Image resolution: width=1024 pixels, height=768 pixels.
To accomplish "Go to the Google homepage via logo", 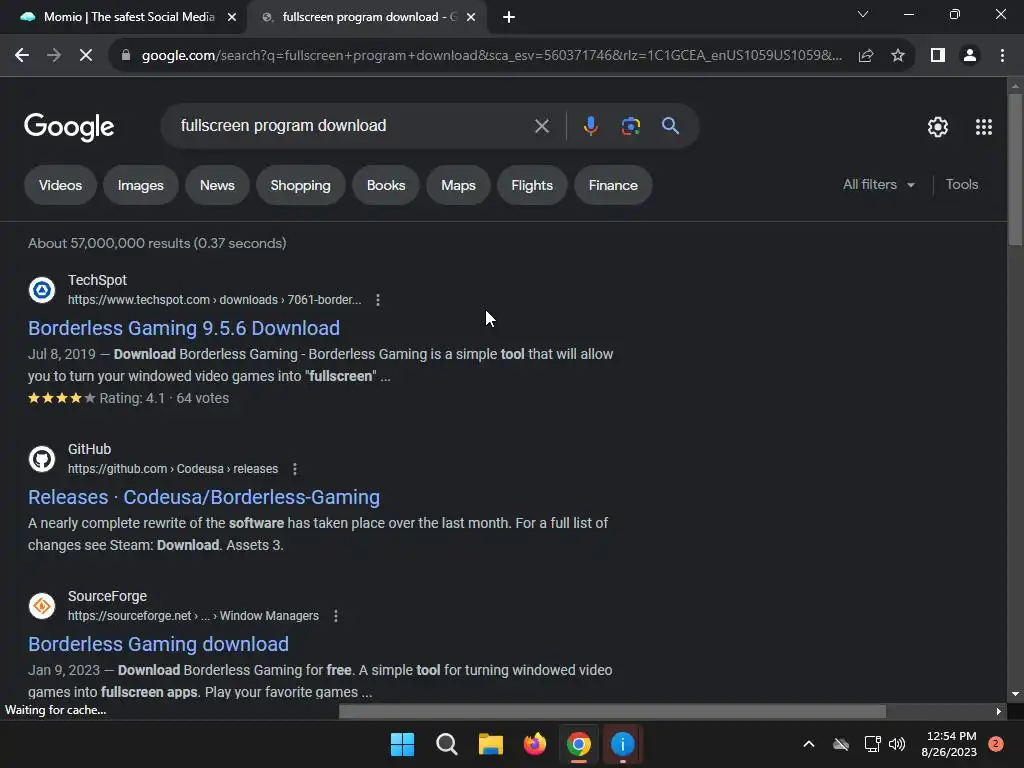I will [x=69, y=127].
